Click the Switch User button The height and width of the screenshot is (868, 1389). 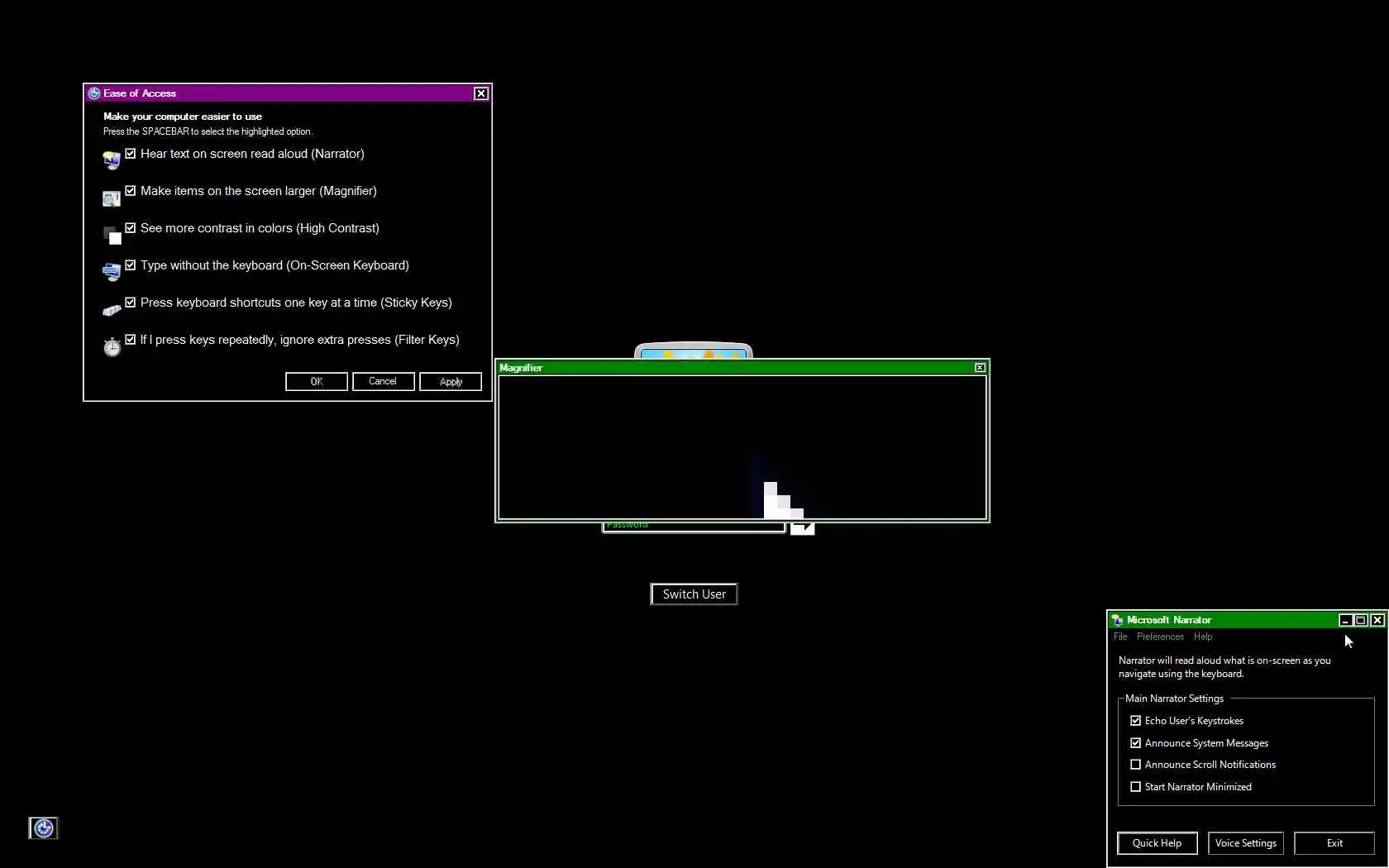pos(694,594)
